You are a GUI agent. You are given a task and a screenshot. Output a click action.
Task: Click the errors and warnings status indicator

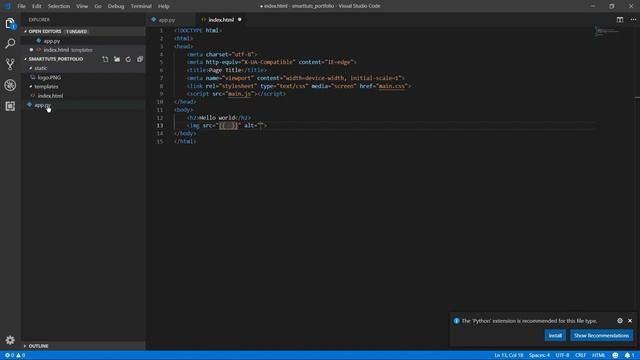click(15, 355)
